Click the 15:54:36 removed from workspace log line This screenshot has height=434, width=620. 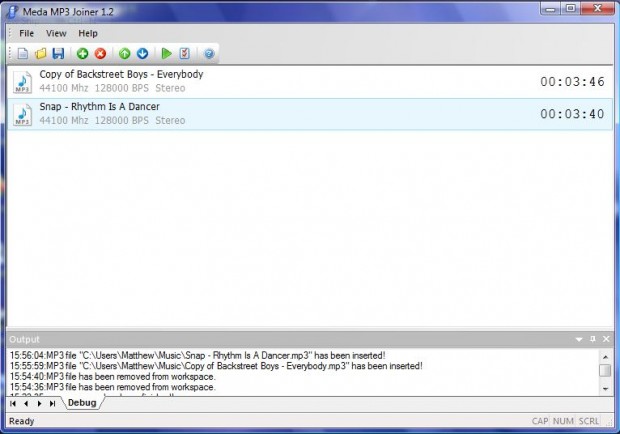point(112,387)
